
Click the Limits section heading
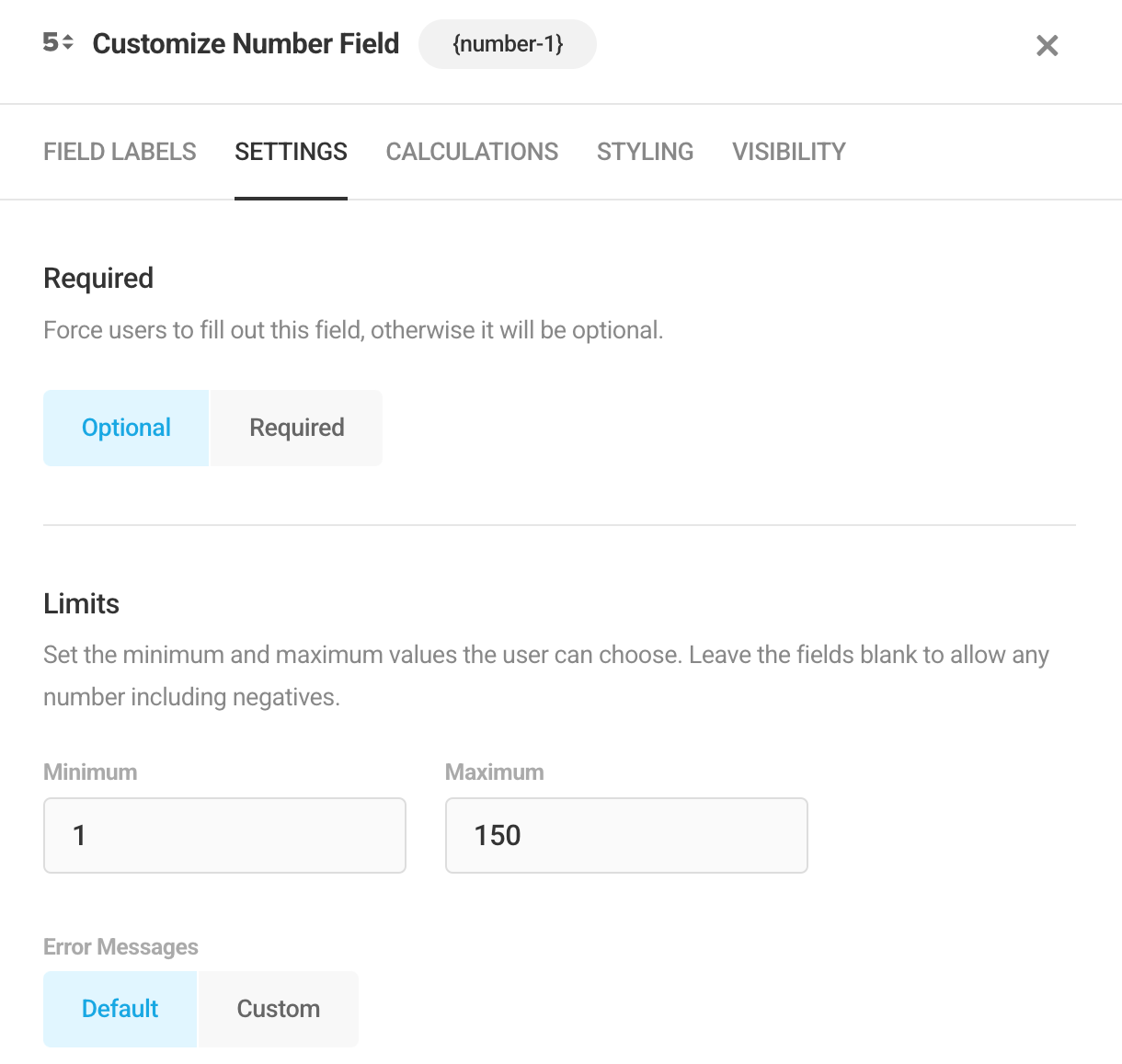coord(82,603)
